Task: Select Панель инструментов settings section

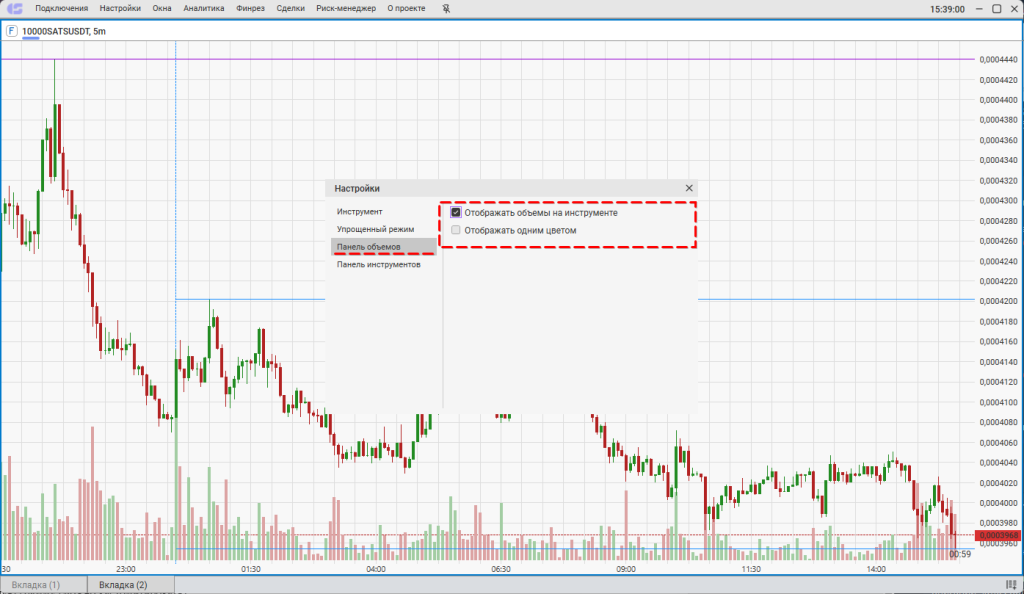Action: [384, 264]
